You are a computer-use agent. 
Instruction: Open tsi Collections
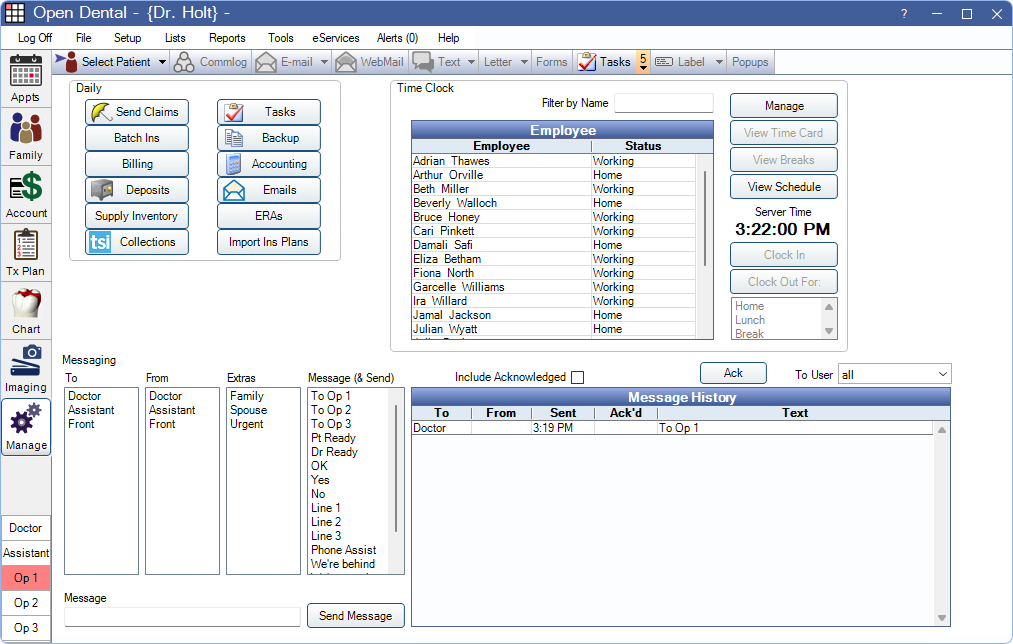point(137,242)
